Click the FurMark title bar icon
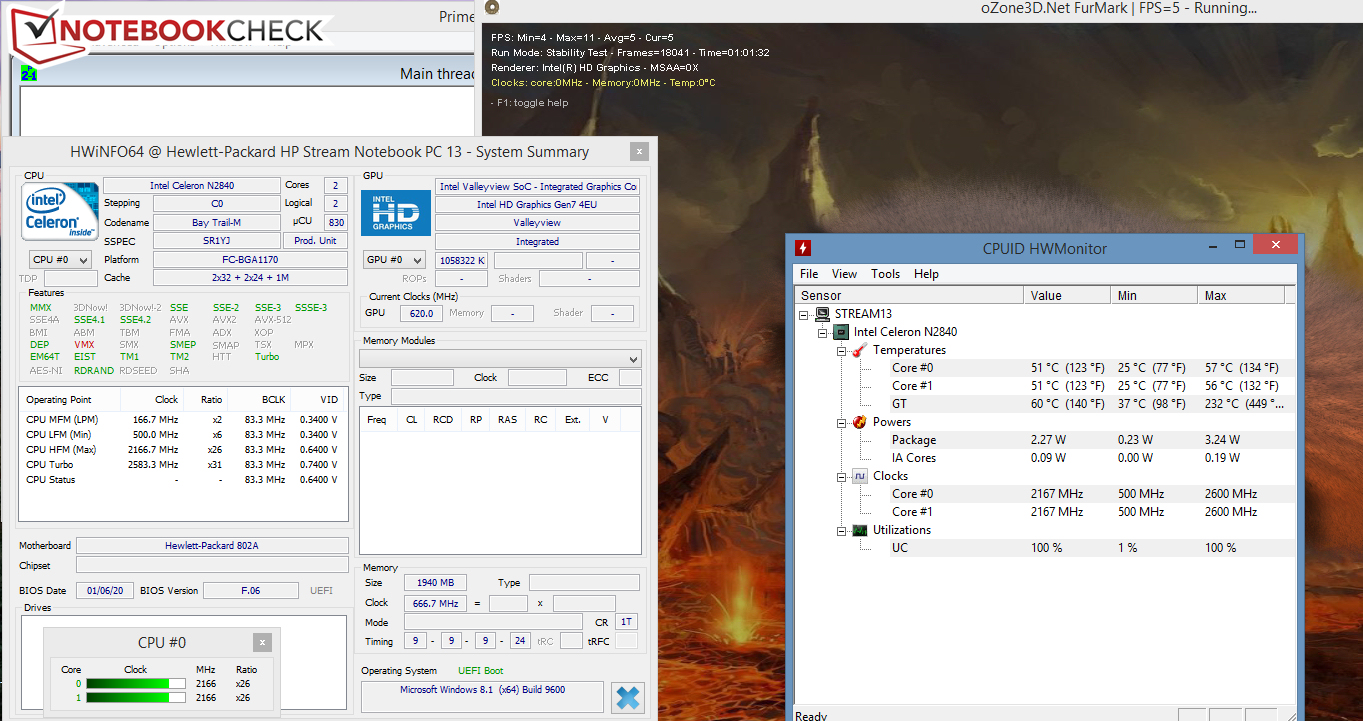 tap(492, 8)
